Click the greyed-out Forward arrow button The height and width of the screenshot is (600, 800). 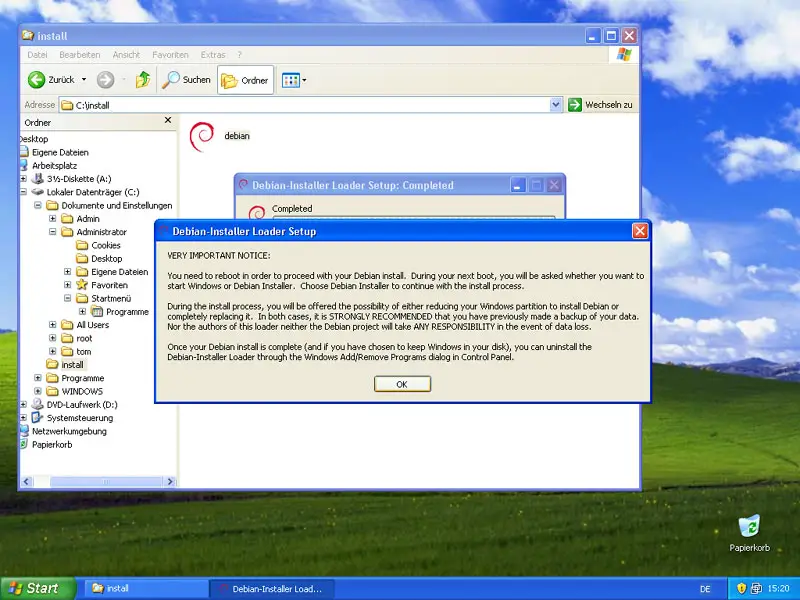tap(105, 80)
